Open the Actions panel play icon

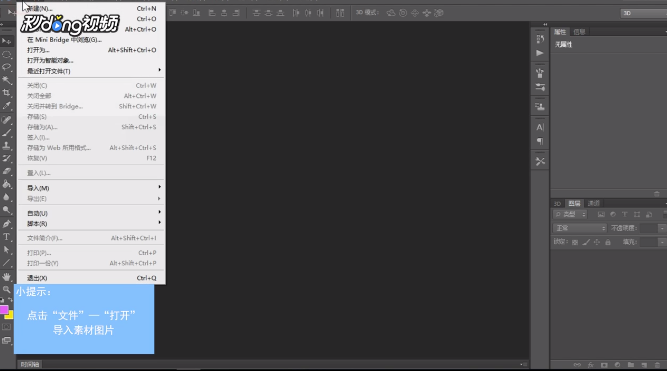point(540,53)
